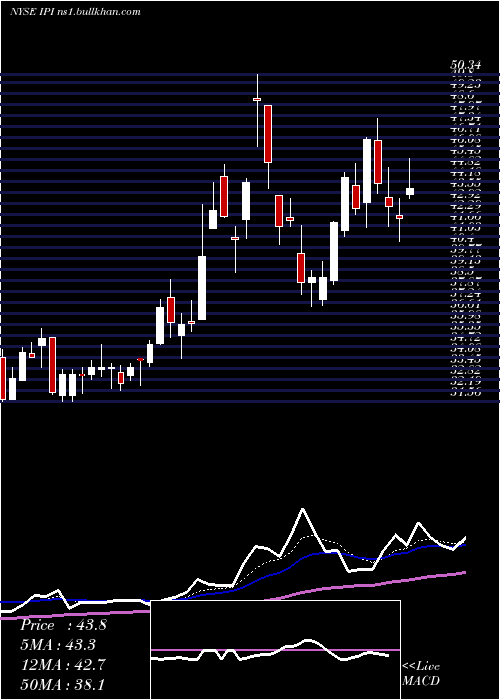Select the 5MA : 43.3 value
500x700 pixels.
[x=58, y=645]
